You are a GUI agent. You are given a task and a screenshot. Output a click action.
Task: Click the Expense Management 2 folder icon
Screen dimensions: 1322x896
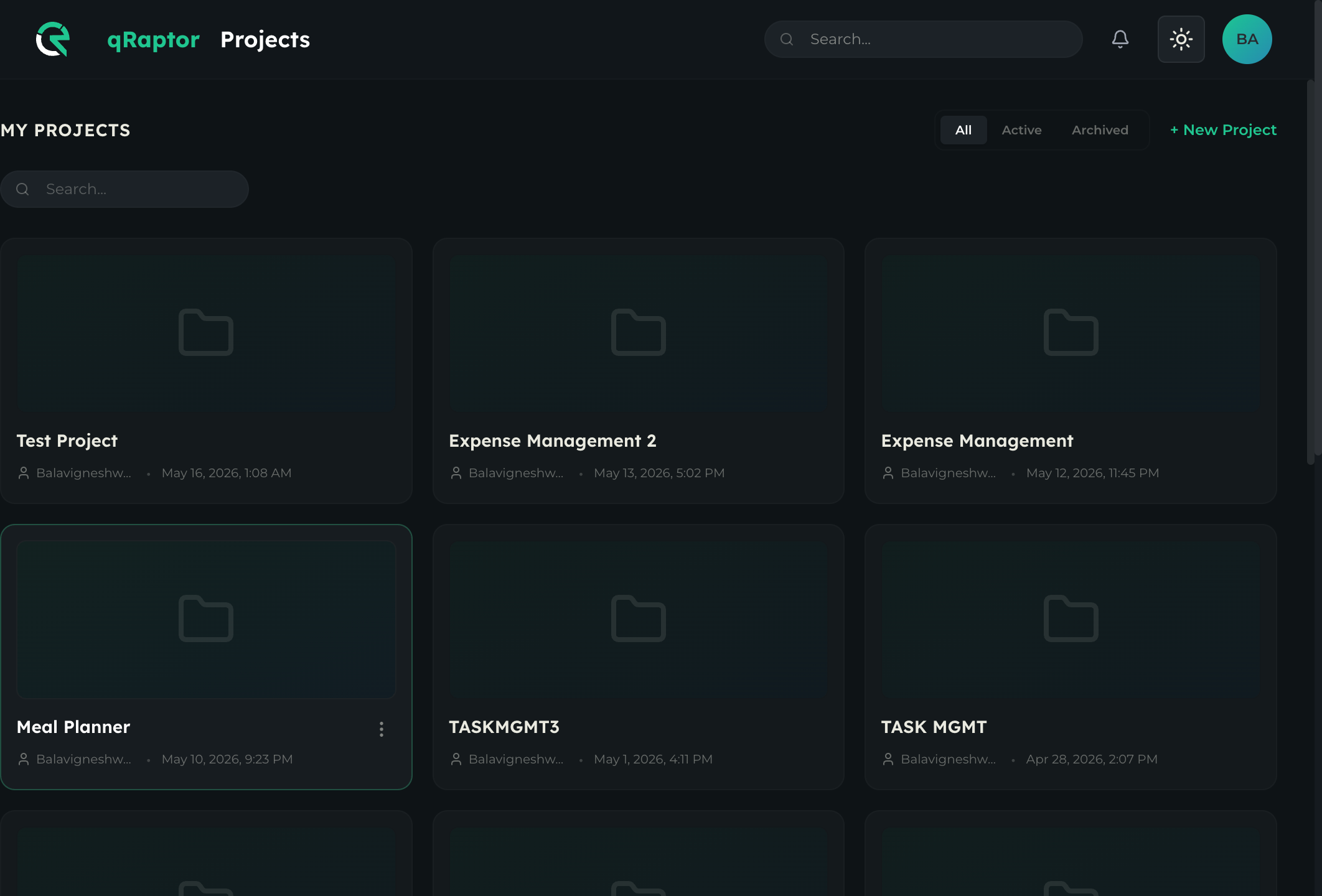click(638, 332)
